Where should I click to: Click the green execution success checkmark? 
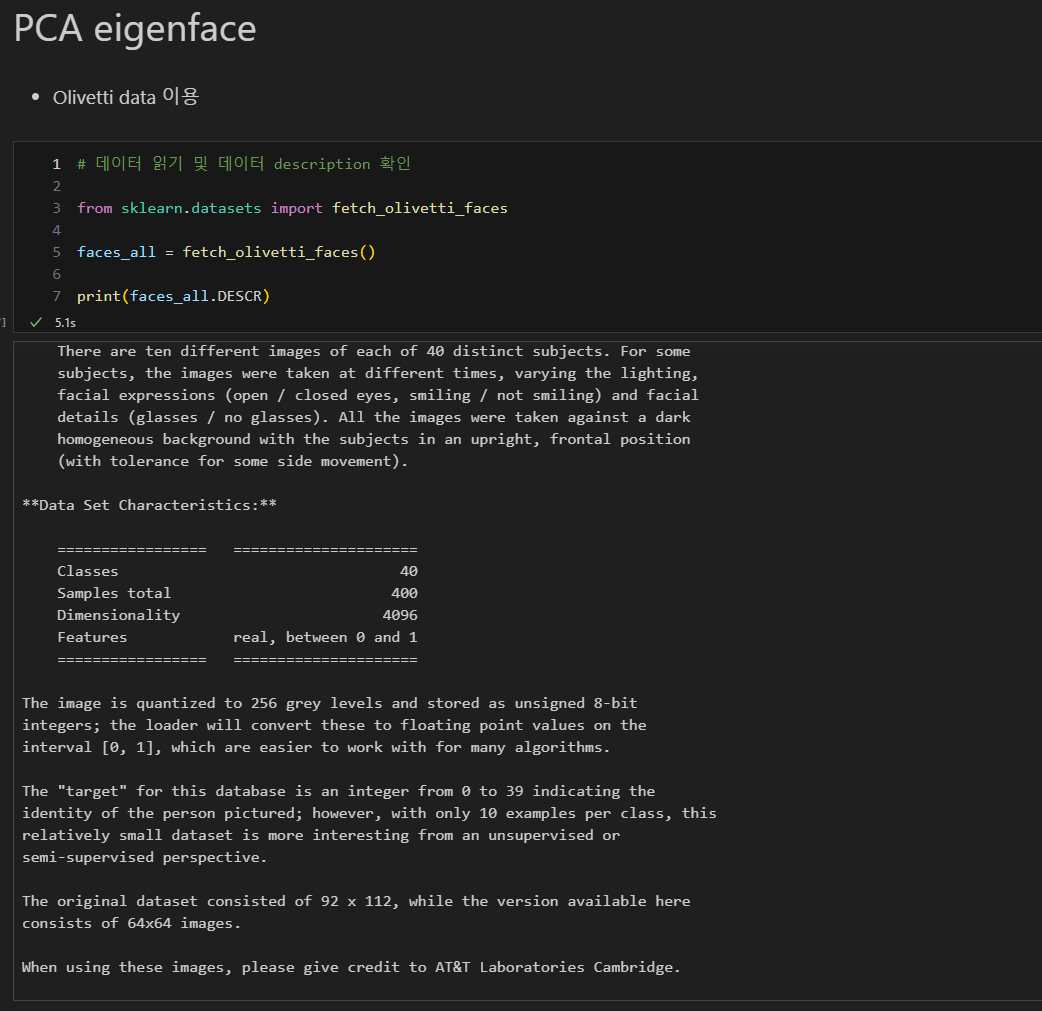pos(36,322)
